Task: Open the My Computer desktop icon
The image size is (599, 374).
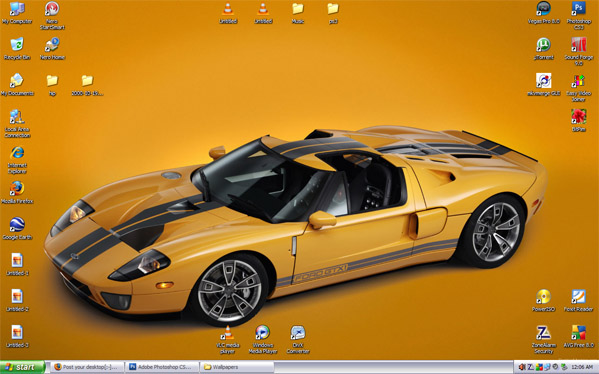Action: click(x=17, y=13)
